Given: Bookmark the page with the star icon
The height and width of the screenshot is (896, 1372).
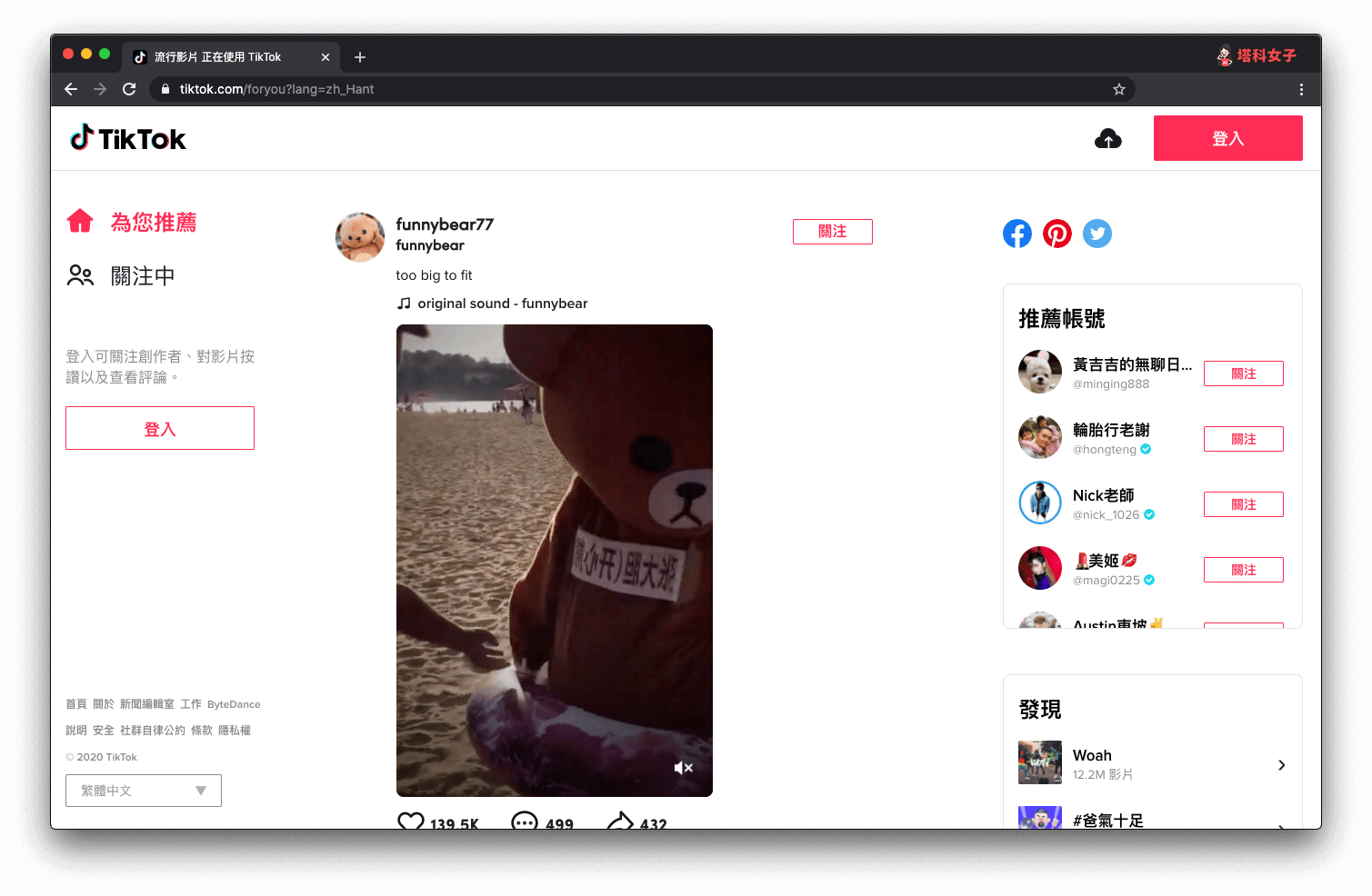Looking at the screenshot, I should [x=1119, y=89].
